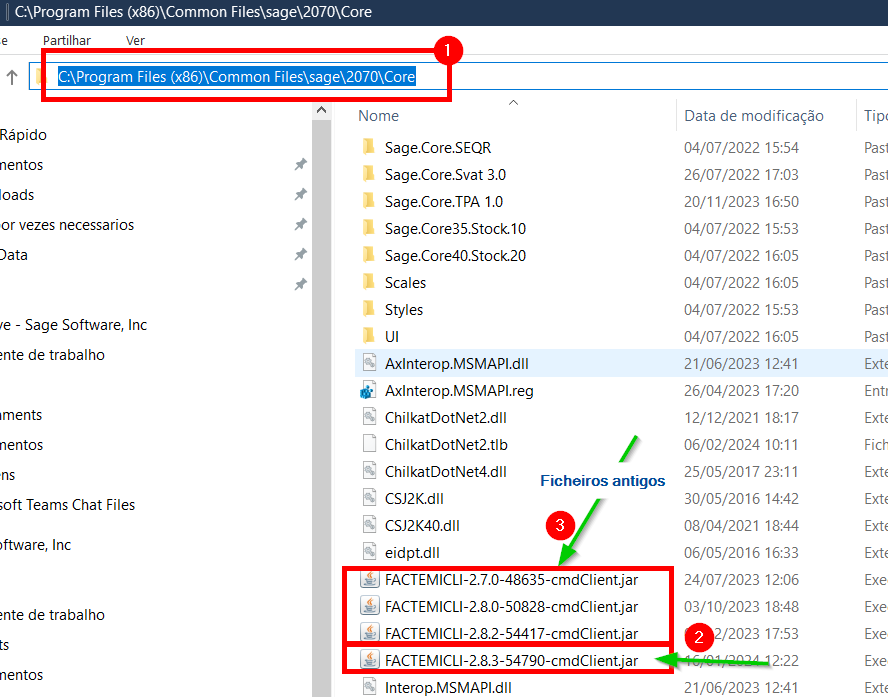Screen dimensions: 888x697
Task: Click ChilkatDotNet2.tlb blank file icon
Action: (x=369, y=444)
